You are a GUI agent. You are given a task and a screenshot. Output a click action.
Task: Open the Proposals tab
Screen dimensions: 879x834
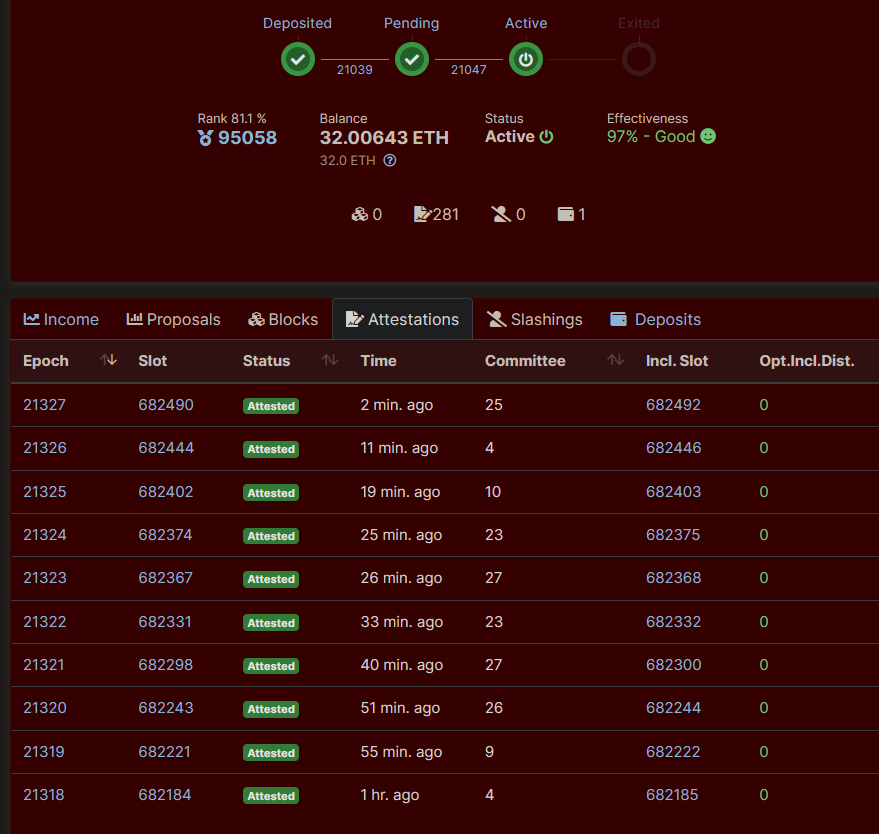click(x=173, y=319)
